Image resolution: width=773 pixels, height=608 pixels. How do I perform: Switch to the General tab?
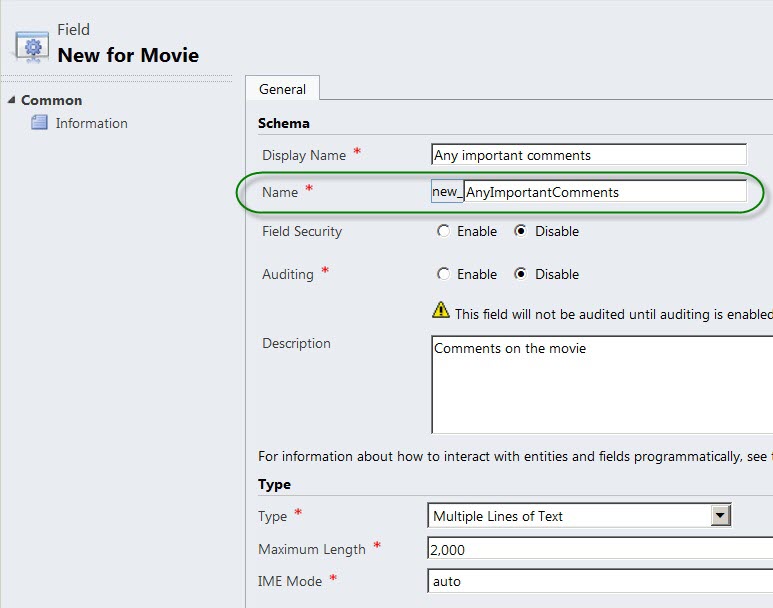point(282,89)
